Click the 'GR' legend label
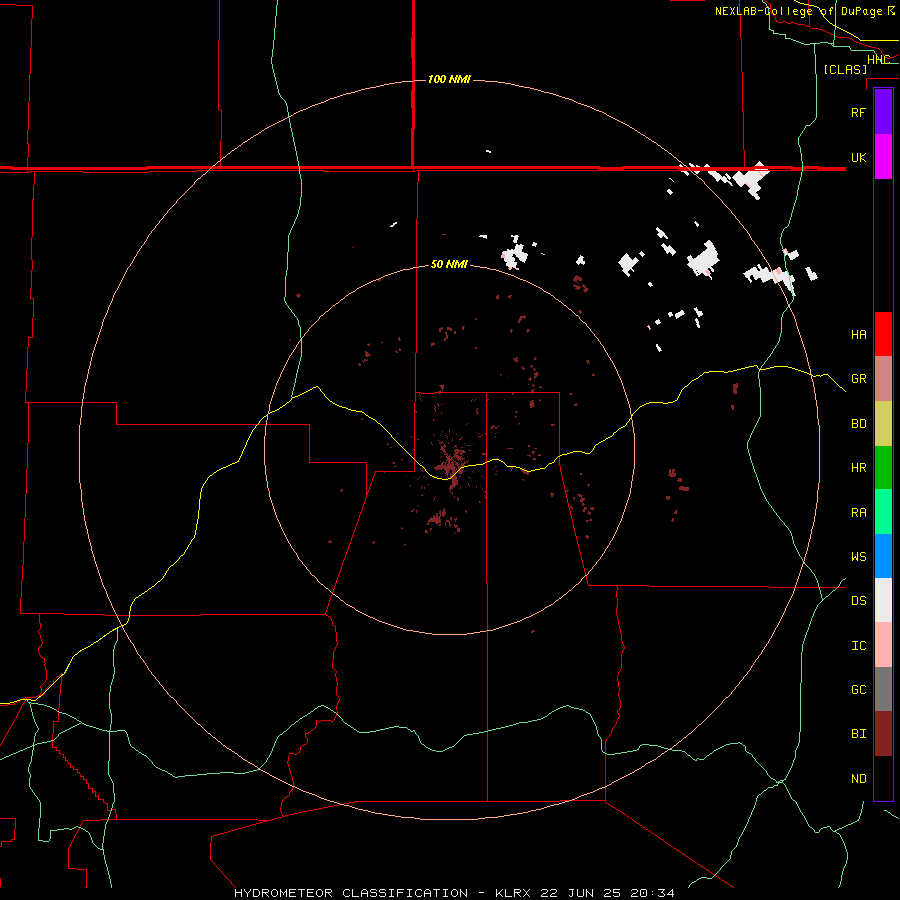Image resolution: width=900 pixels, height=900 pixels. [859, 379]
